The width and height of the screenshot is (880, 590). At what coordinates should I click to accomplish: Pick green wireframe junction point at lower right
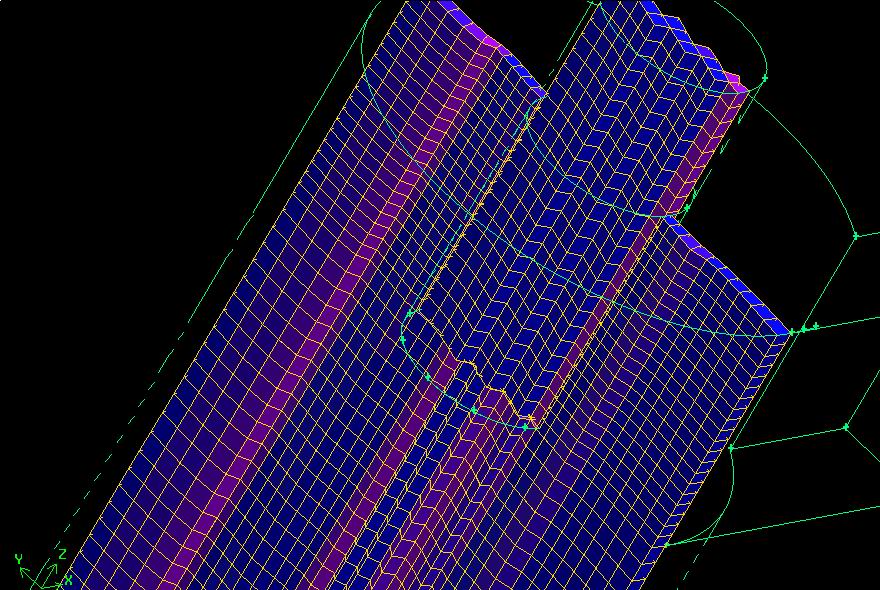[x=845, y=428]
